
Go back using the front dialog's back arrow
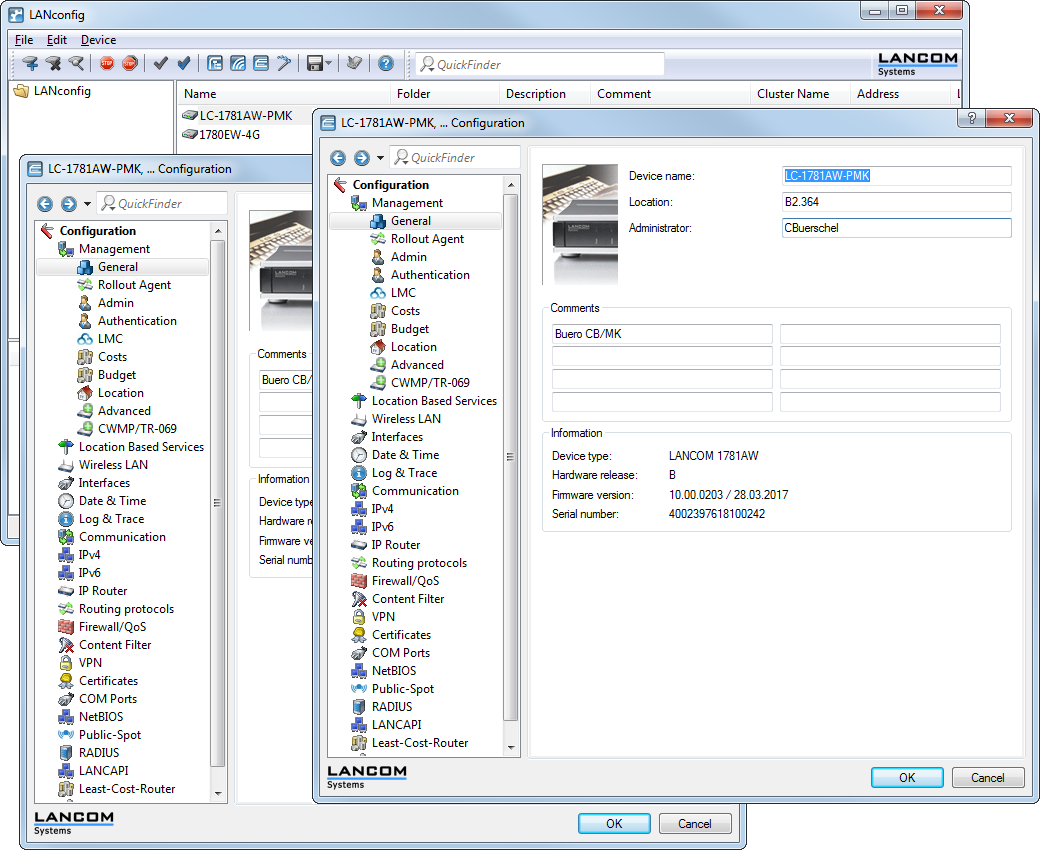338,158
